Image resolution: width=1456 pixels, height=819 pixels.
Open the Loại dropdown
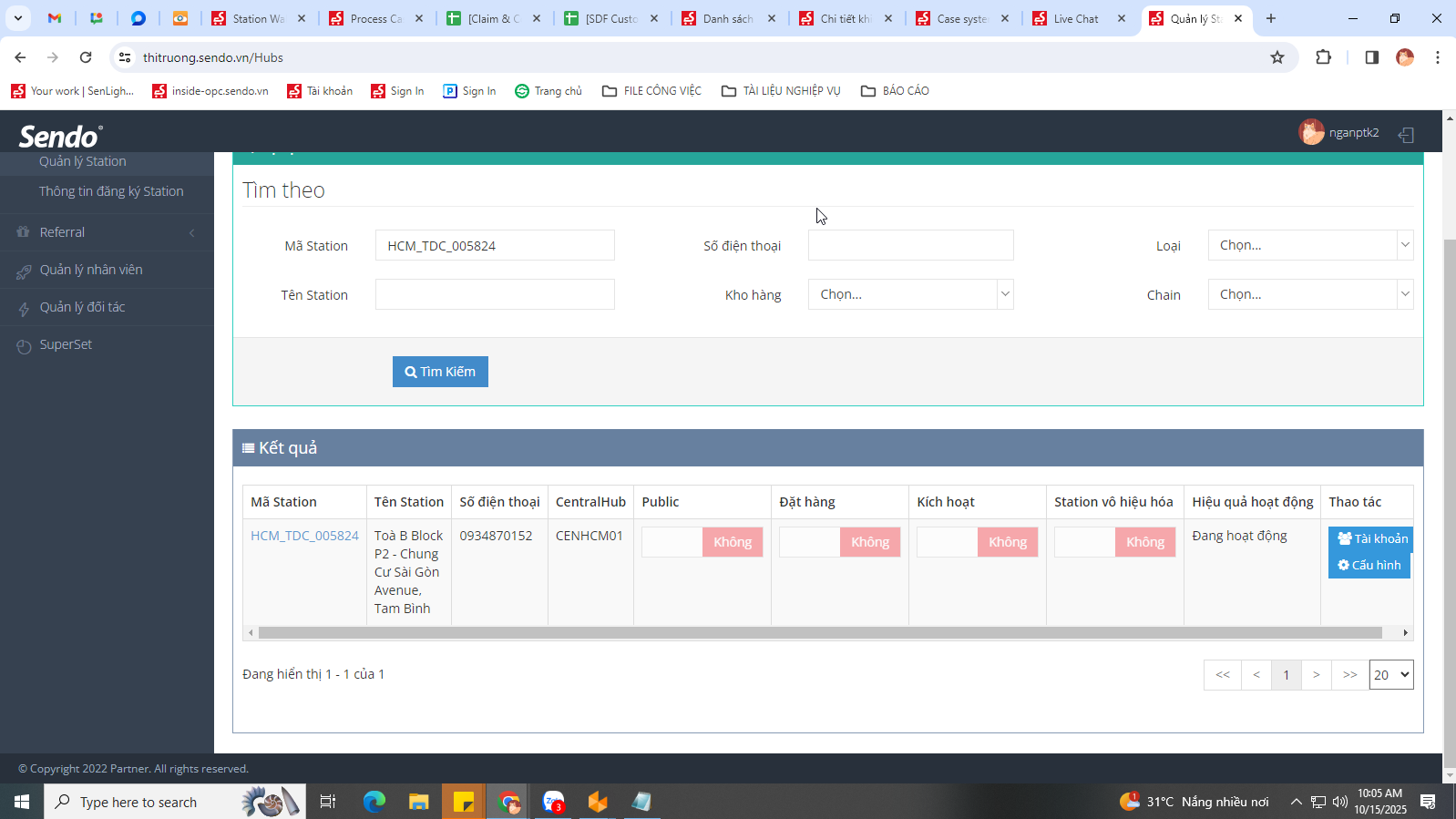click(x=1310, y=245)
